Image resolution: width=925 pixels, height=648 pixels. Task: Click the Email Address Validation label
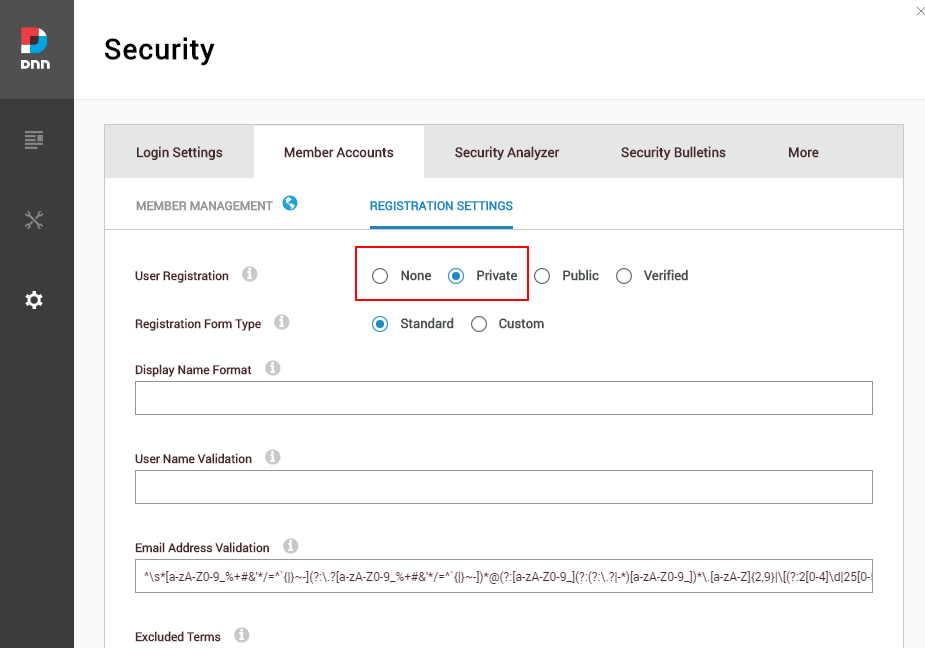(202, 548)
